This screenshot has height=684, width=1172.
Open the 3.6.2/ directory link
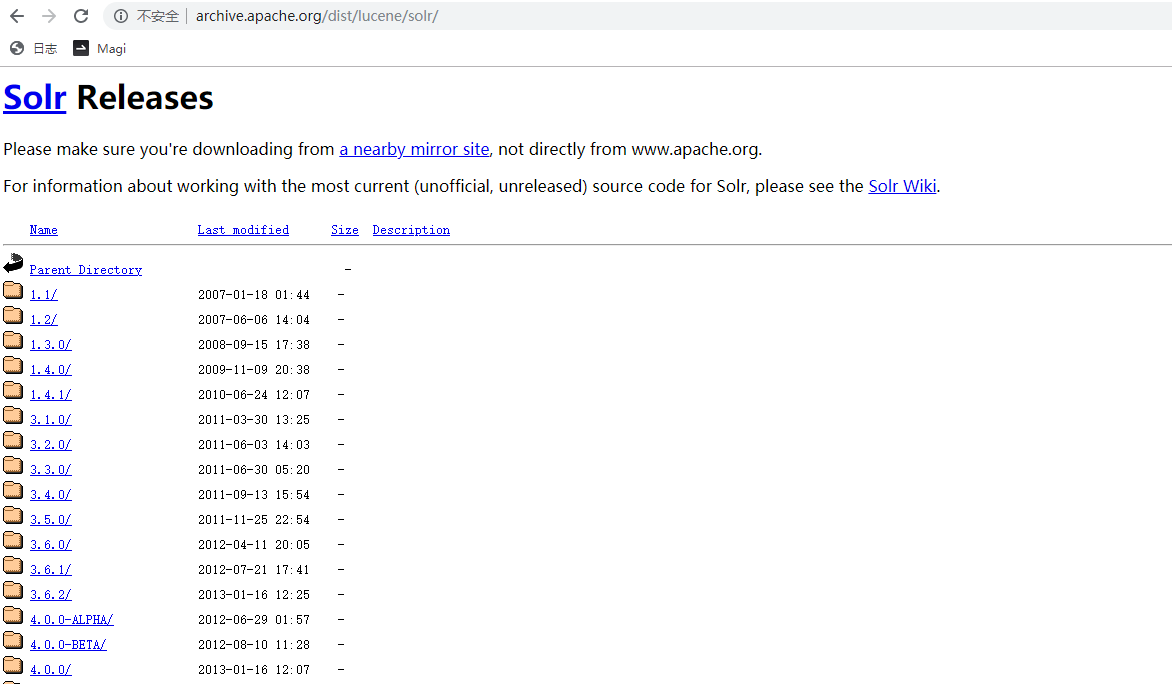51,595
